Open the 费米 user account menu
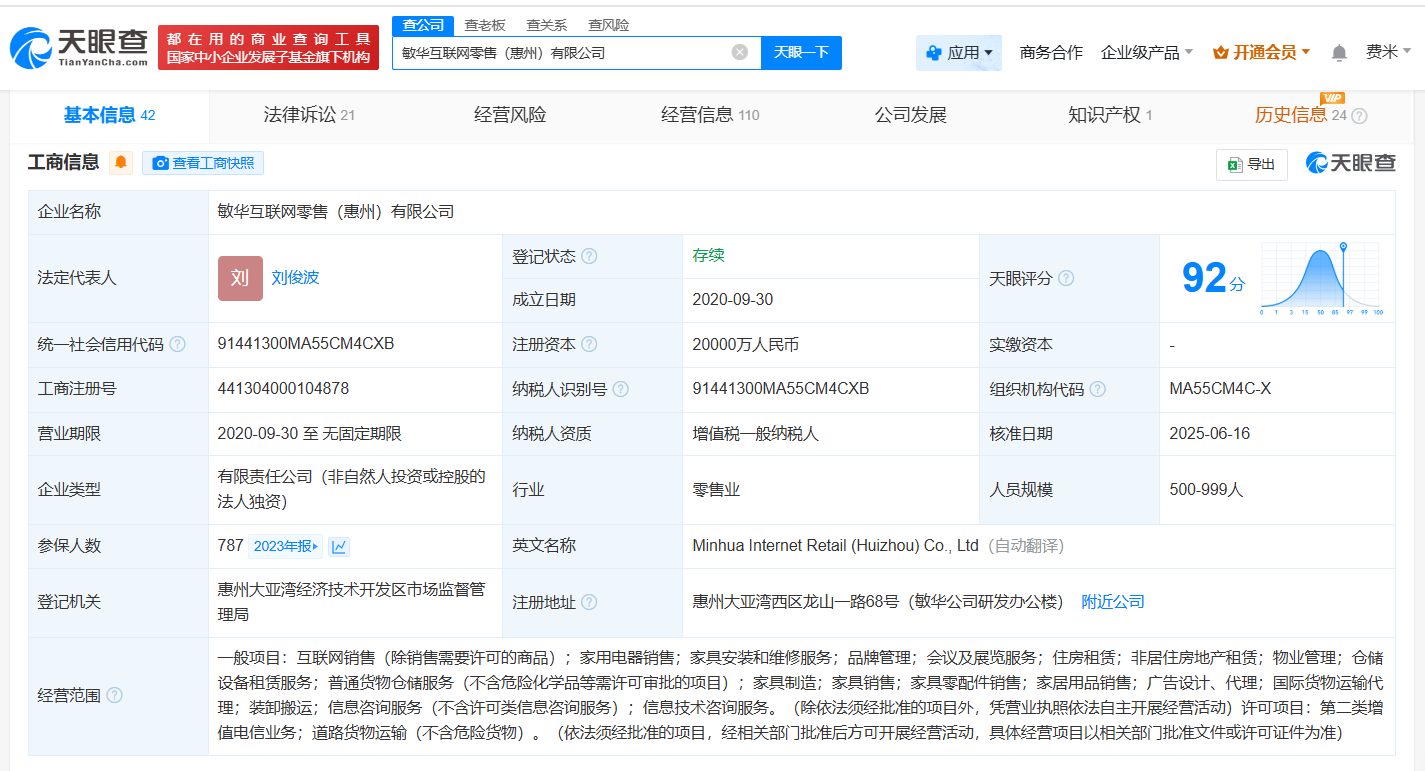The height and width of the screenshot is (771, 1425). click(x=1388, y=52)
